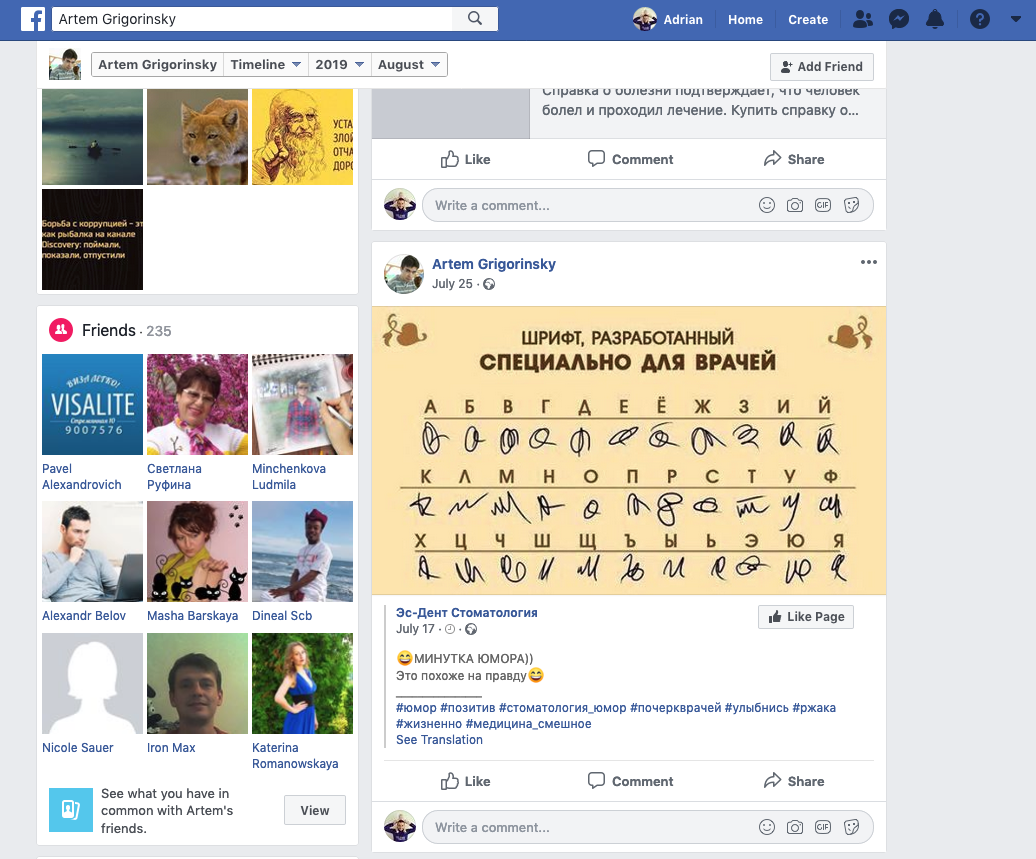Go to Home in top navigation
The image size is (1036, 859).
click(745, 19)
